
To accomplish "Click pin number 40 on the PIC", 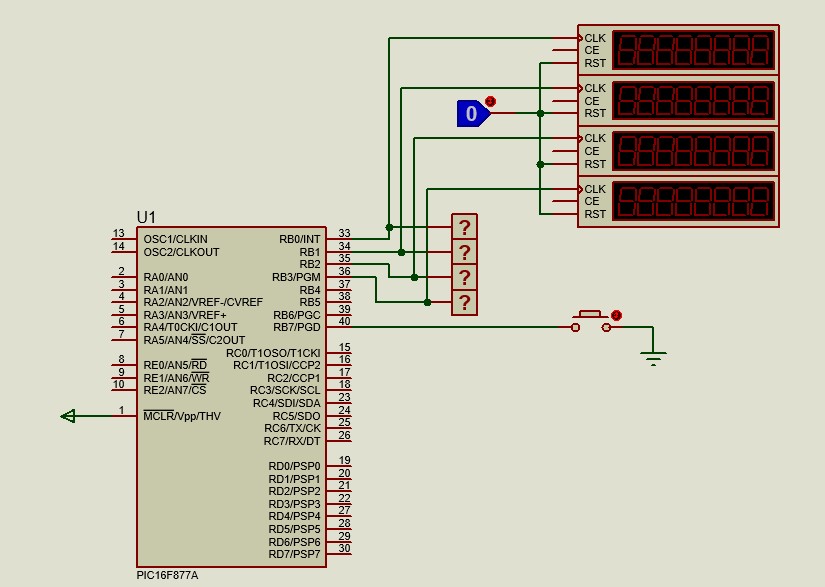I will 344,321.
